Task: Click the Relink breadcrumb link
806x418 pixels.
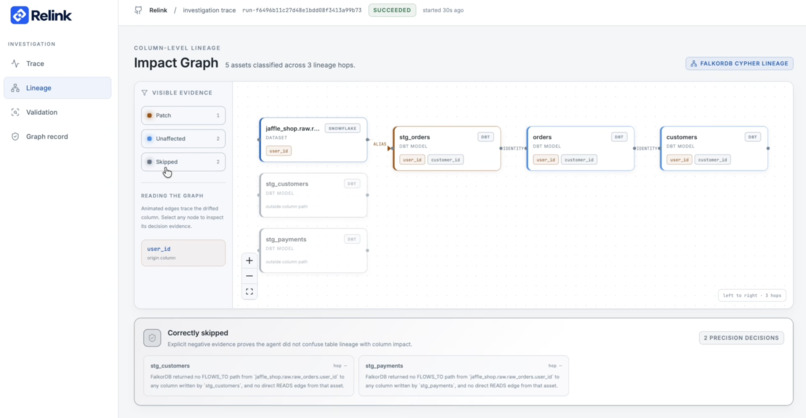Action: click(158, 10)
